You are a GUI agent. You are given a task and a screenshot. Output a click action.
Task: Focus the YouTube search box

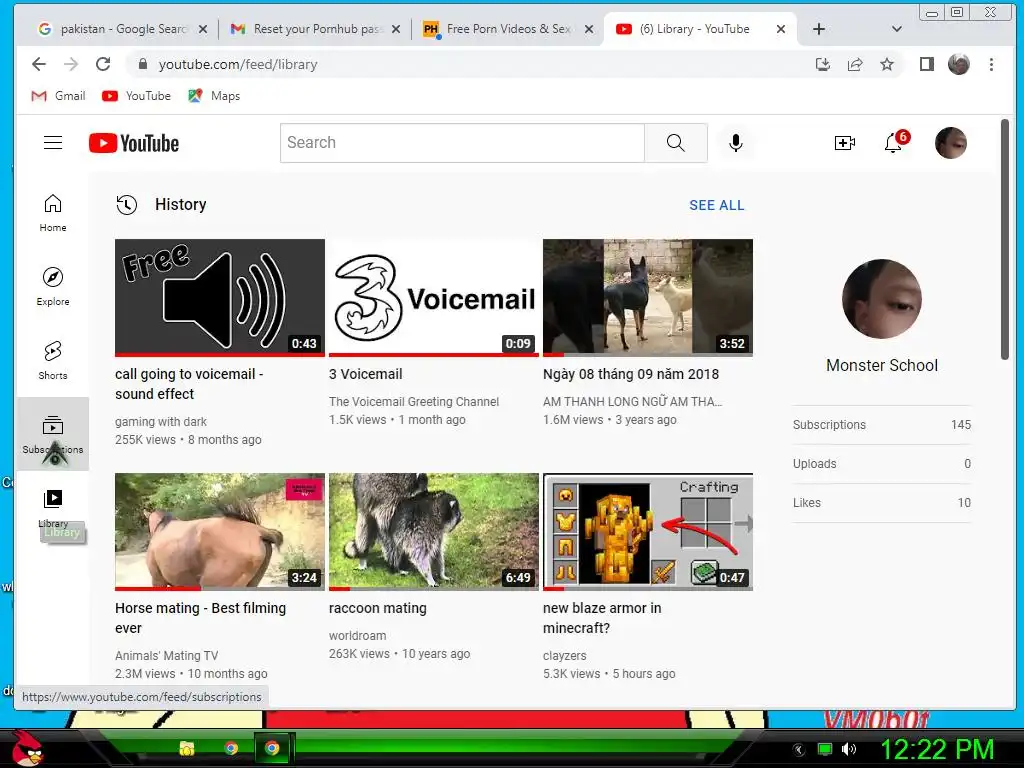click(462, 142)
